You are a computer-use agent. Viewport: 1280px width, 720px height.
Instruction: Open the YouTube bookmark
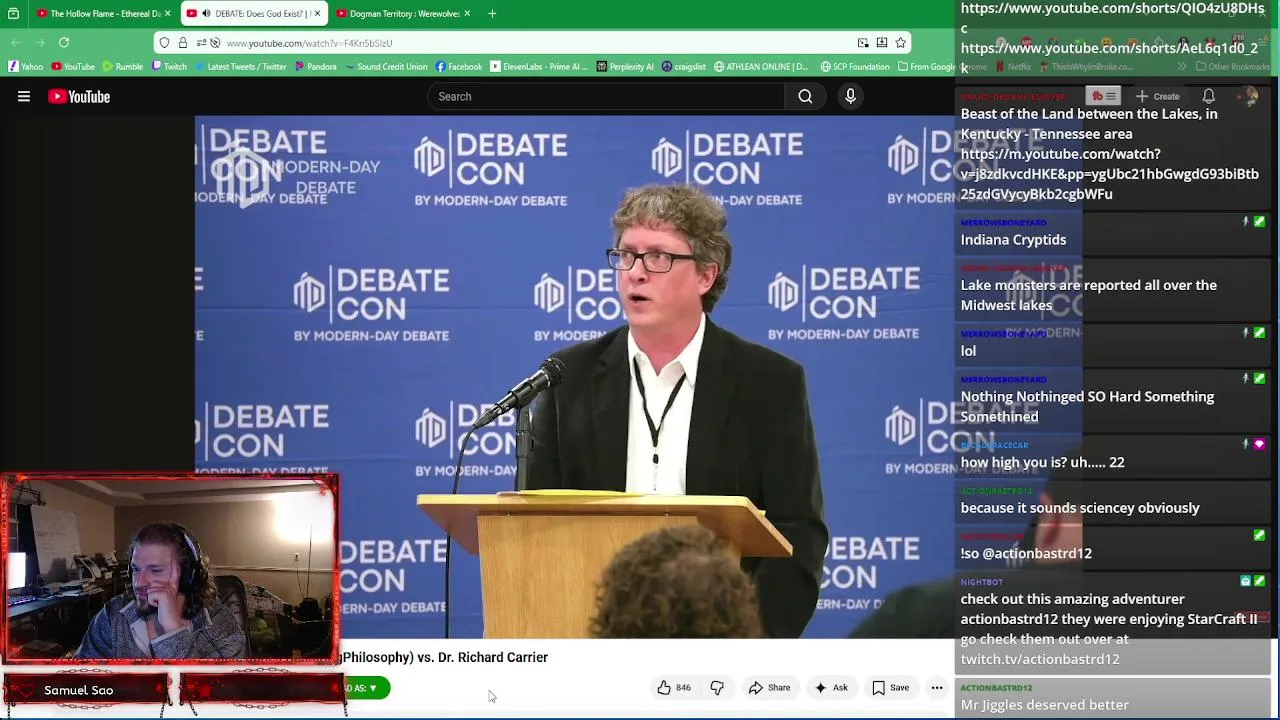tap(73, 67)
